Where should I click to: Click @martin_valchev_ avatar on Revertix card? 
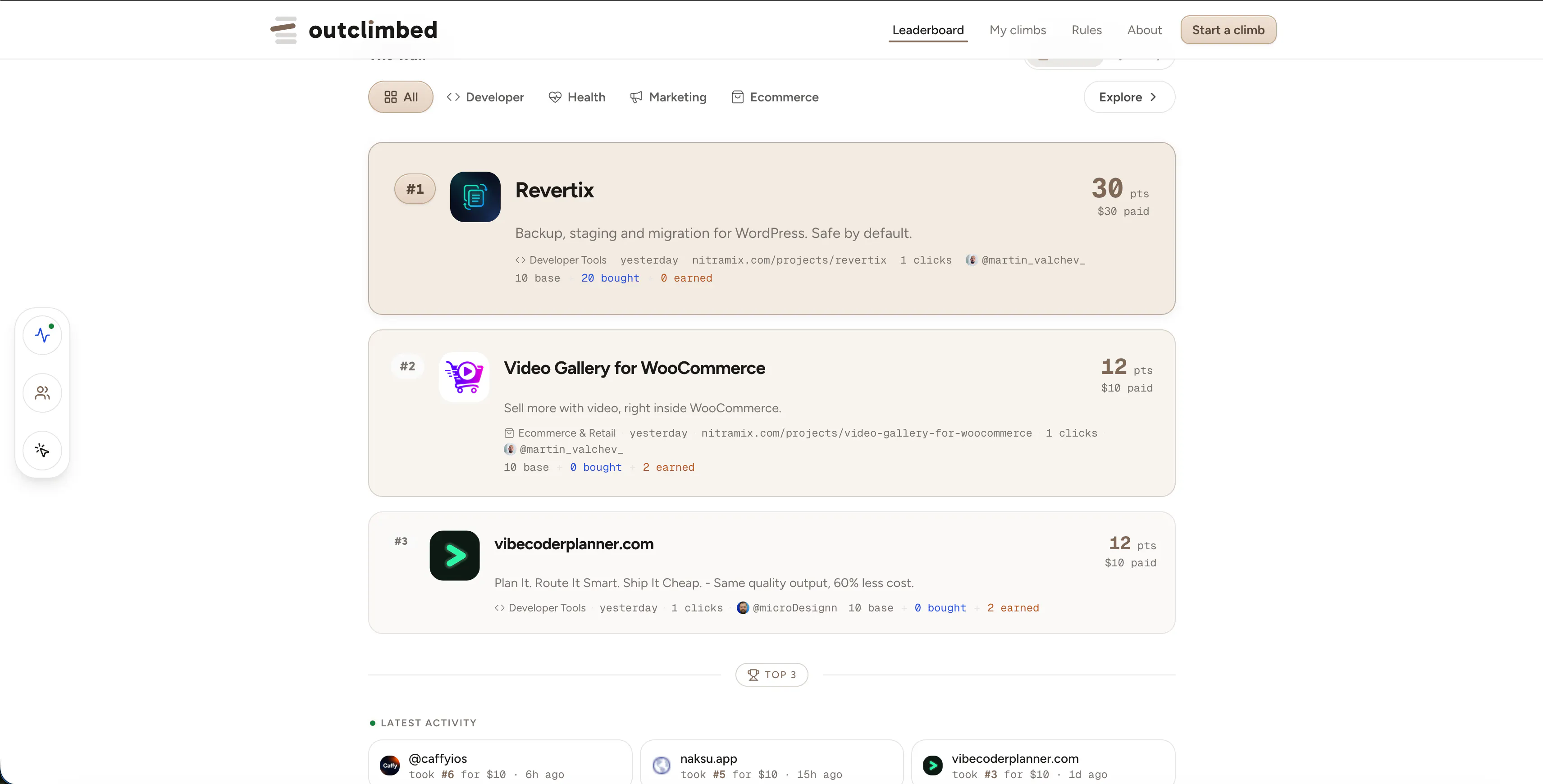pos(972,260)
